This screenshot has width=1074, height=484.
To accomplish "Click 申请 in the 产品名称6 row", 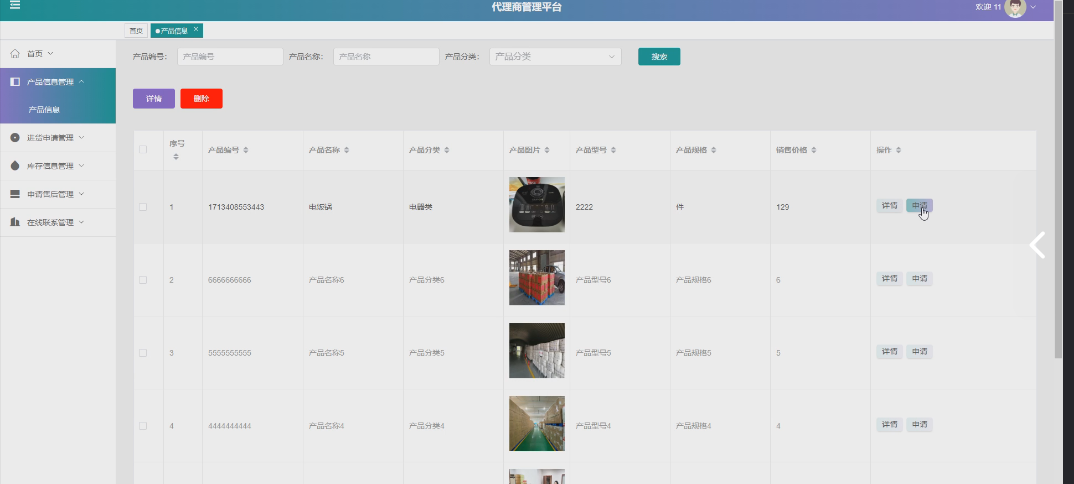I will tap(919, 279).
